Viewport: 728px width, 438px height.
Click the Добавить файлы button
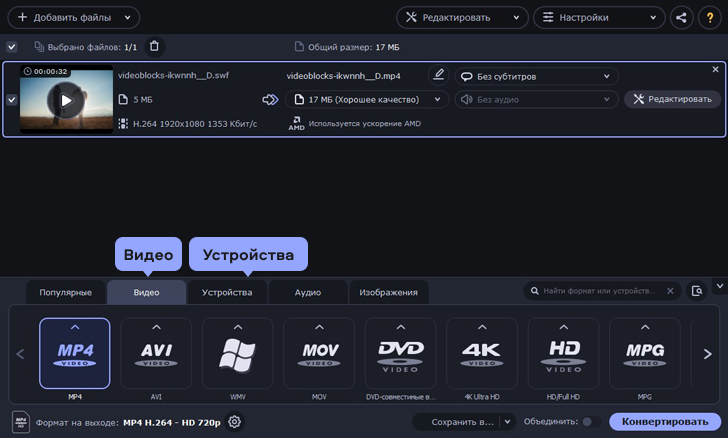click(72, 18)
